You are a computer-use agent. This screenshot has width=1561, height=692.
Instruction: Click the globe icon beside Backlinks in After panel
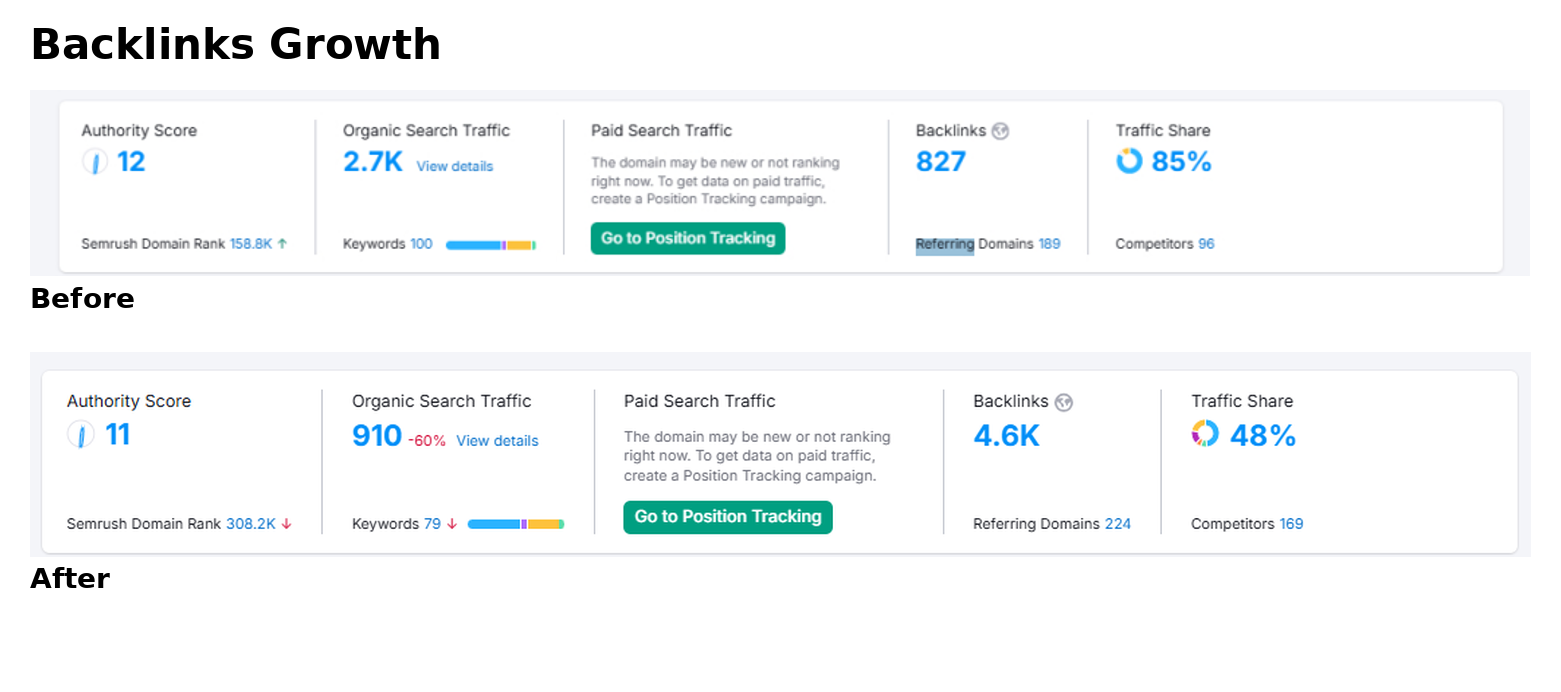point(1064,402)
